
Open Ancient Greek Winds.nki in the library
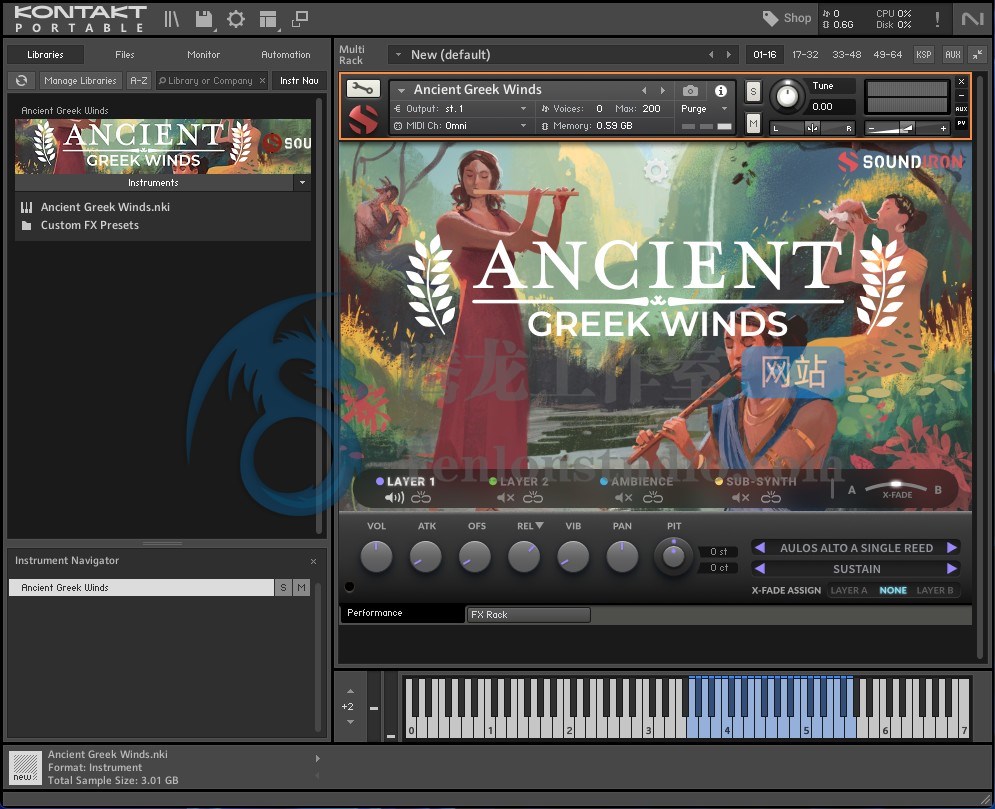105,207
